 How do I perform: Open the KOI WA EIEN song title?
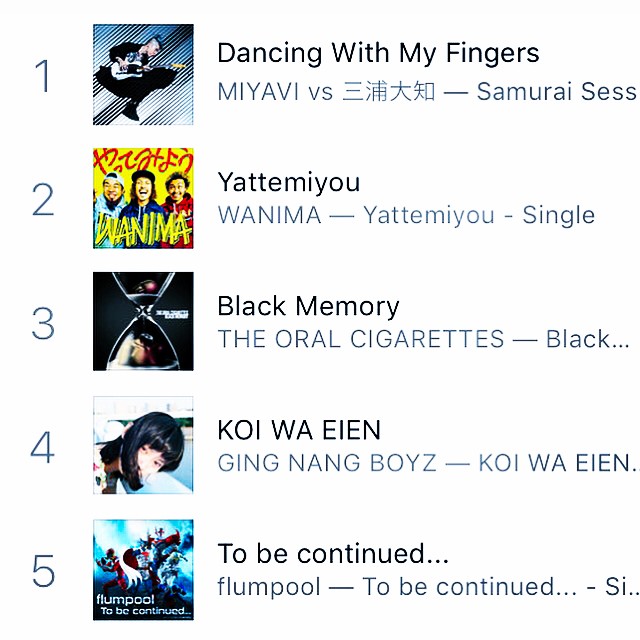(x=299, y=430)
